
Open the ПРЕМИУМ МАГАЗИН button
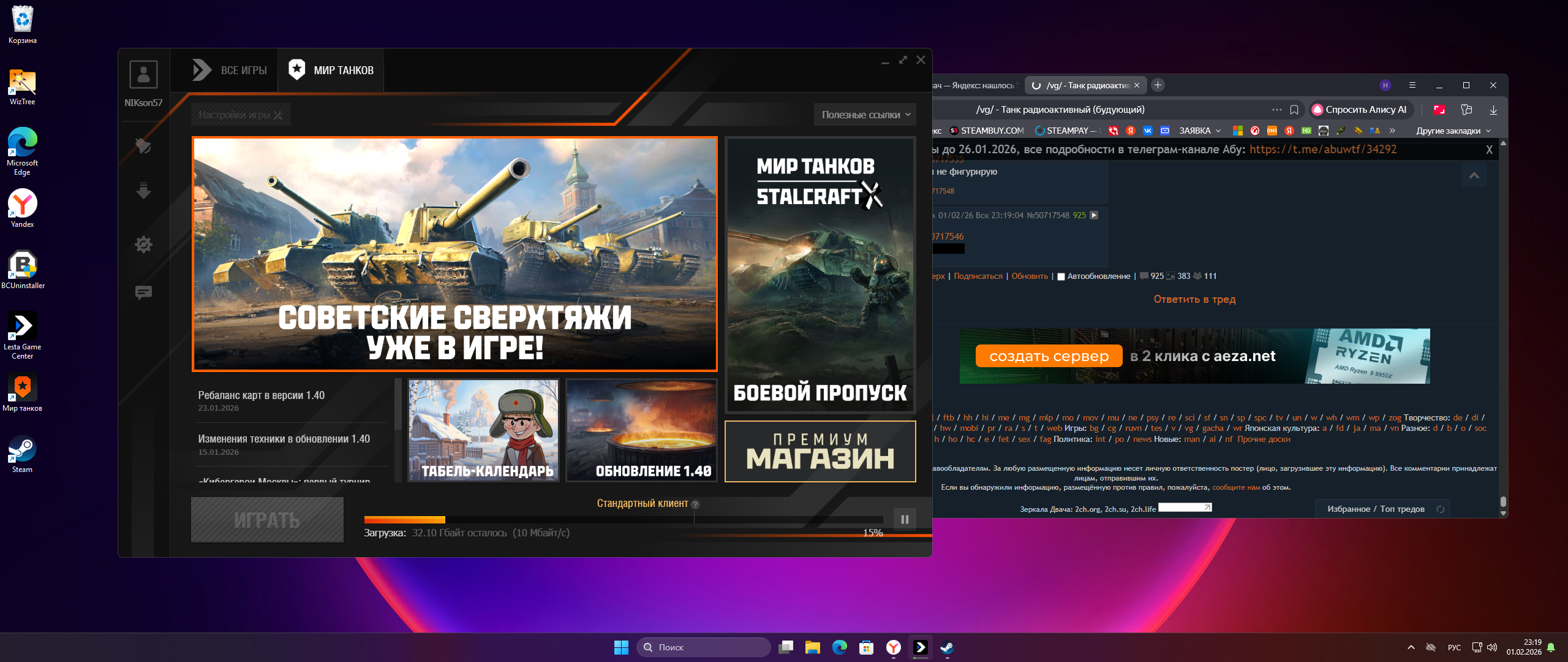coord(820,452)
